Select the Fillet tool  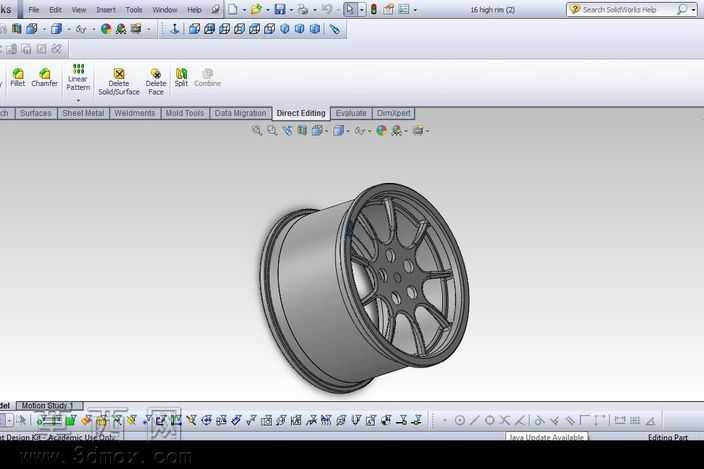click(x=18, y=77)
